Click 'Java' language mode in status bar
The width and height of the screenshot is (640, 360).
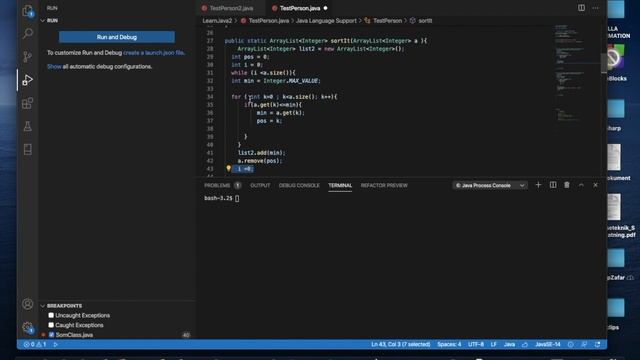click(509, 344)
